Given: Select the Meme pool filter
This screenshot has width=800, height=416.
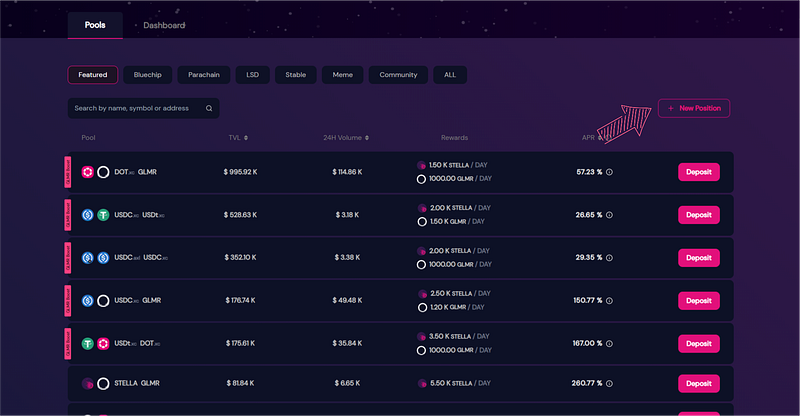Looking at the screenshot, I should [x=342, y=75].
